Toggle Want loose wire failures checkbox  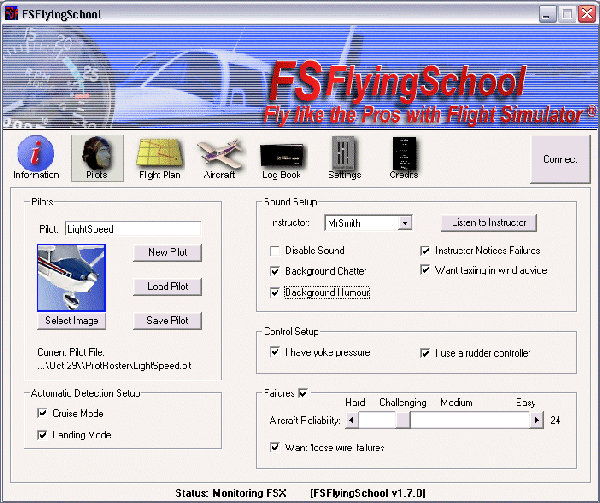(275, 447)
